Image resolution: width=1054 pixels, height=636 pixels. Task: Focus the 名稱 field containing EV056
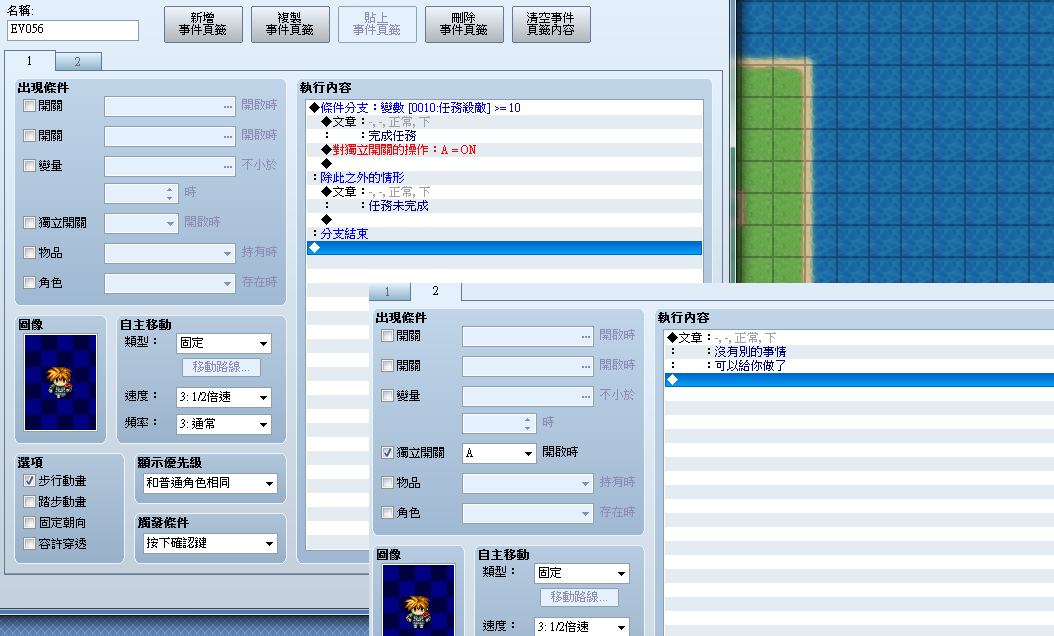(x=73, y=30)
